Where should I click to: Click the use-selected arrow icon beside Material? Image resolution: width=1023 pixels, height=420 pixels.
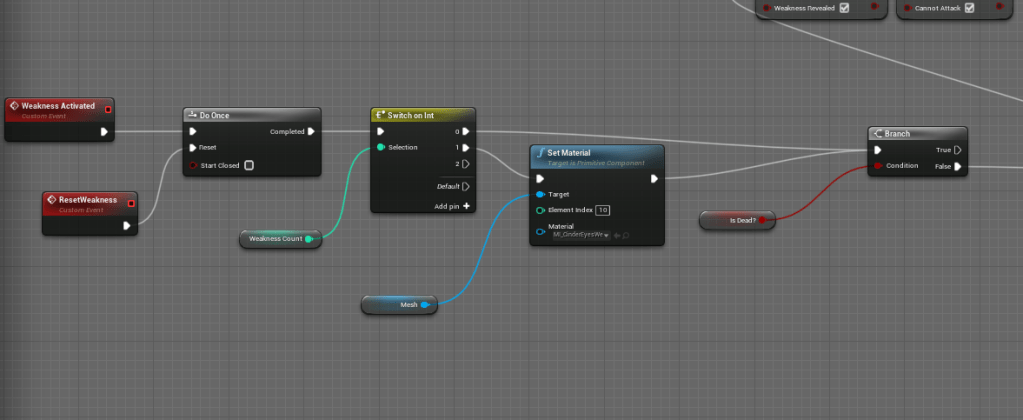coord(617,236)
